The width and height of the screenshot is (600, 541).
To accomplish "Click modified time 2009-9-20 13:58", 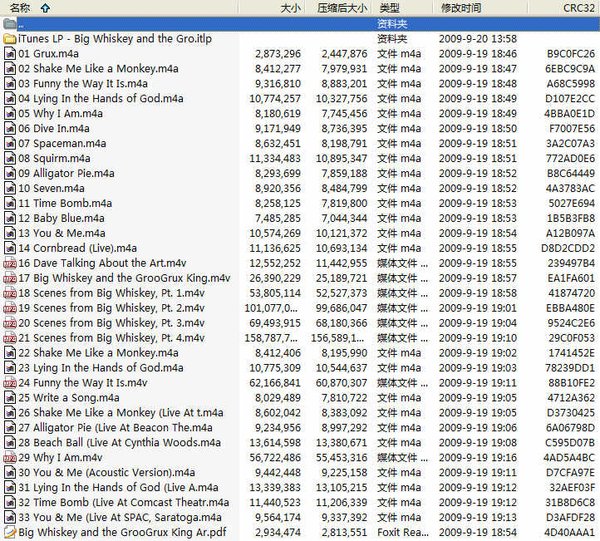I will 478,39.
